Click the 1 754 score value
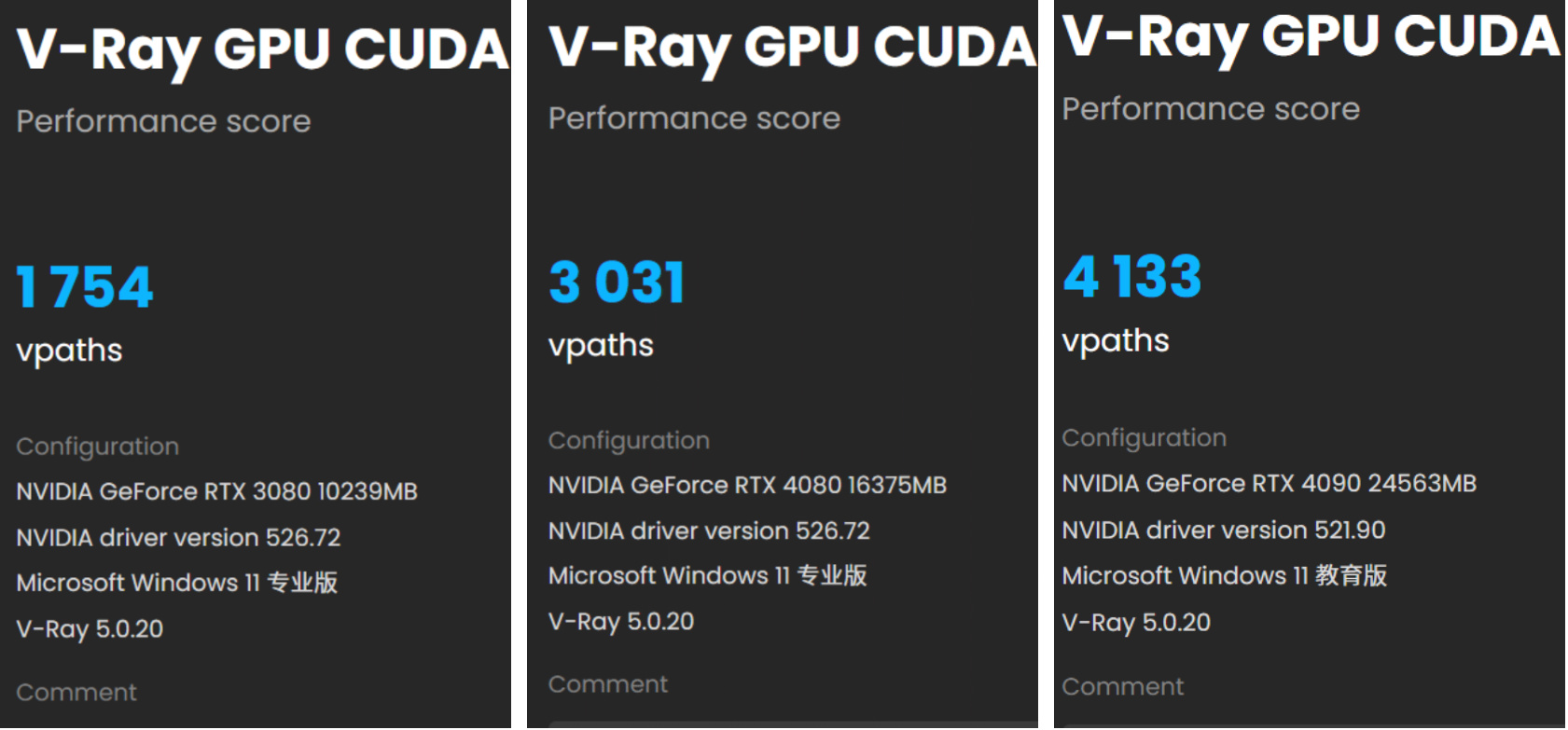The image size is (1568, 730). click(85, 286)
